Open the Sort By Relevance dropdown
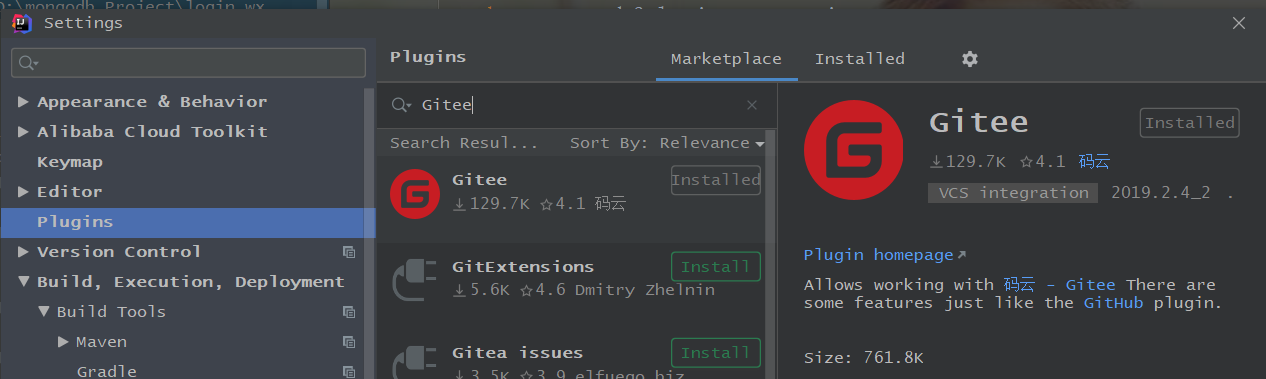The width and height of the screenshot is (1266, 379). pos(667,143)
